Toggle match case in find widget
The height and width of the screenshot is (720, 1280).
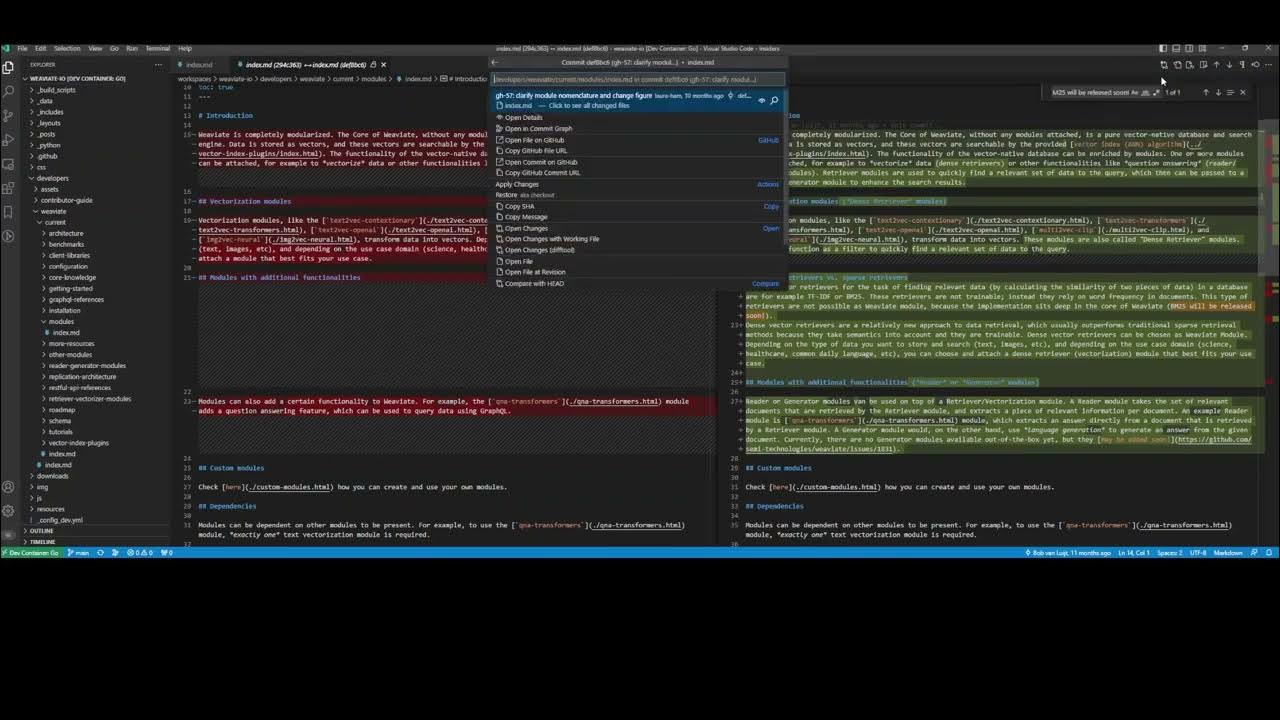[x=1135, y=92]
